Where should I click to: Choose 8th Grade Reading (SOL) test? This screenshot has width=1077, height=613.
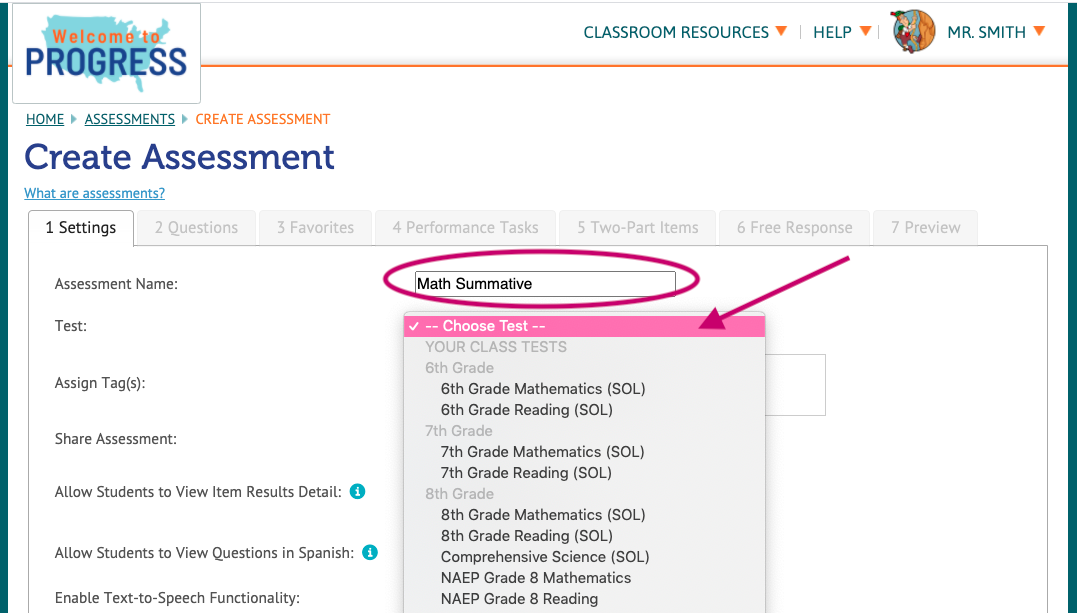coord(526,536)
